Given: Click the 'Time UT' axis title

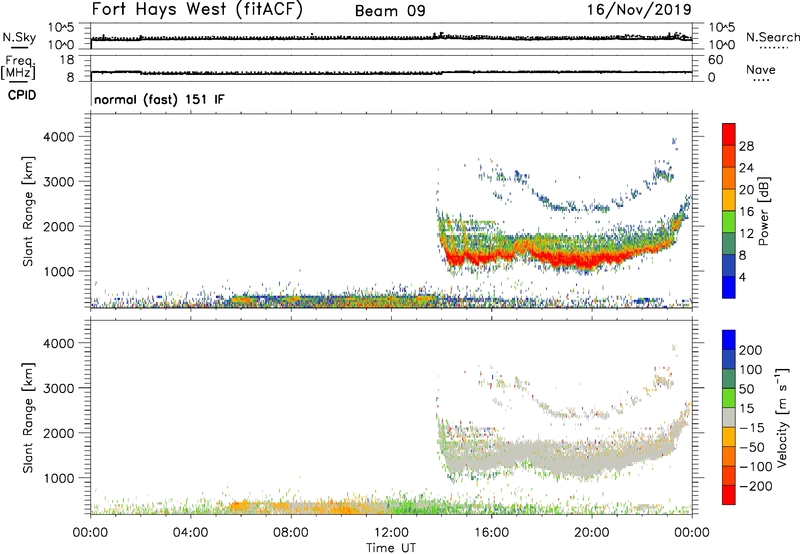Looking at the screenshot, I should point(391,548).
